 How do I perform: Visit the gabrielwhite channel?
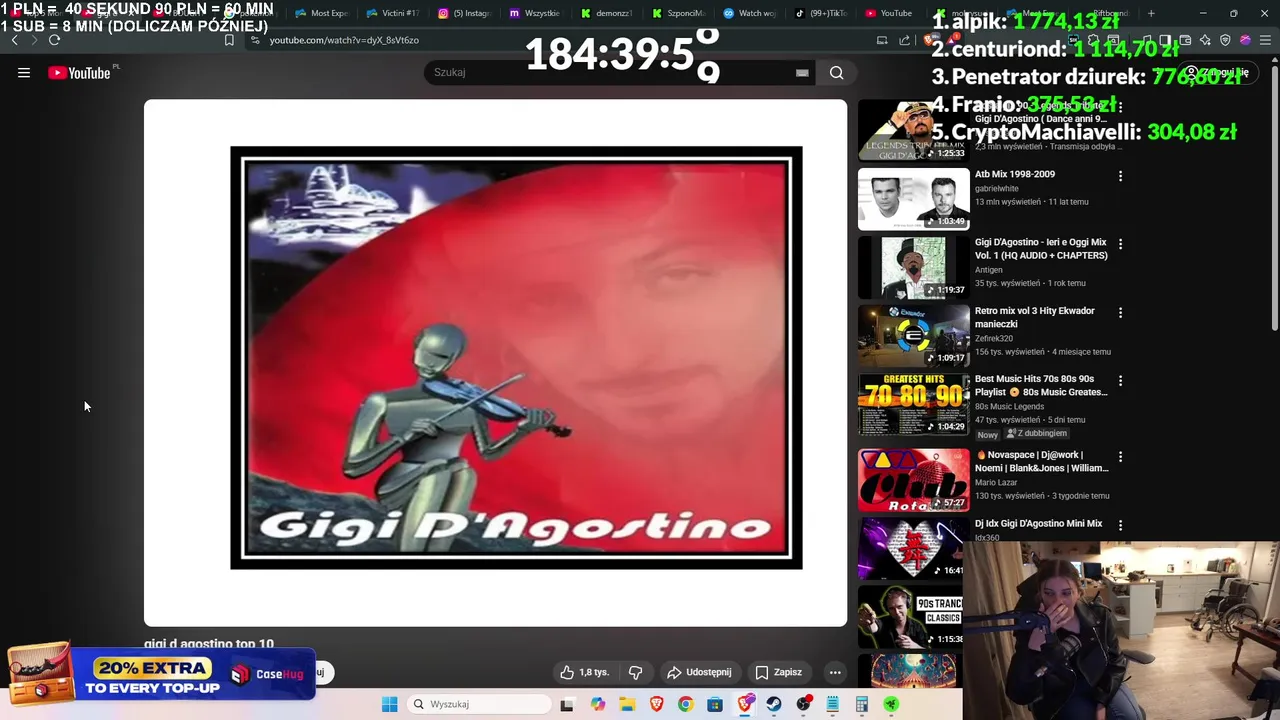coord(998,188)
